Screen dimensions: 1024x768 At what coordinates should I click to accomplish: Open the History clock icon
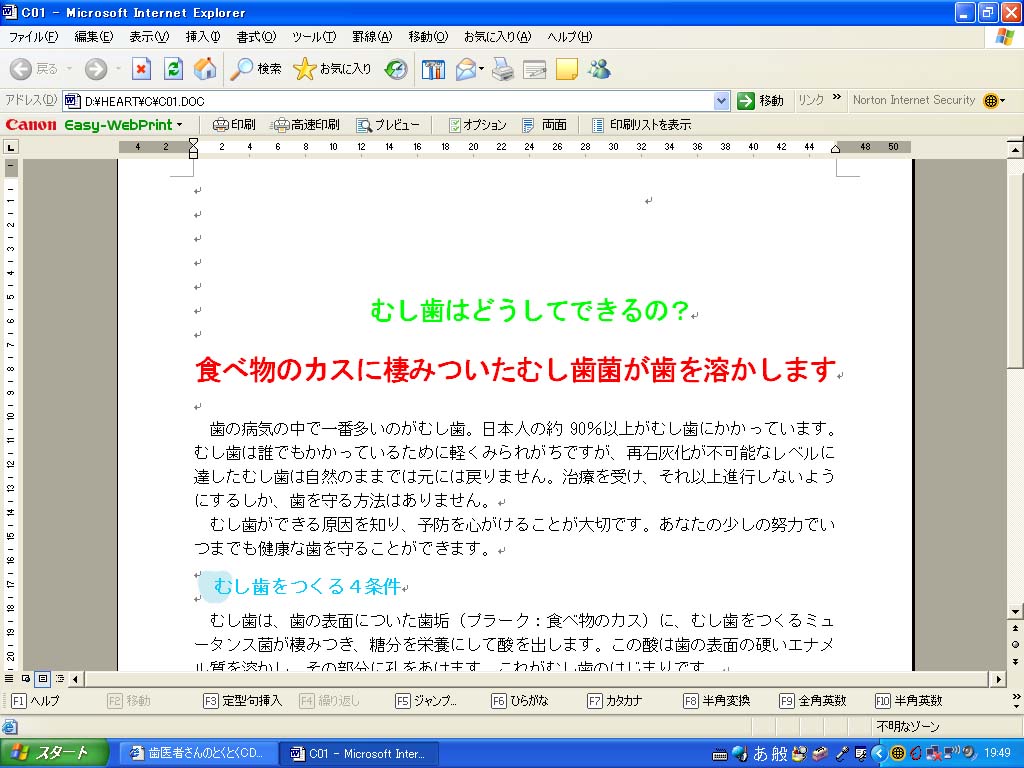pyautogui.click(x=396, y=69)
